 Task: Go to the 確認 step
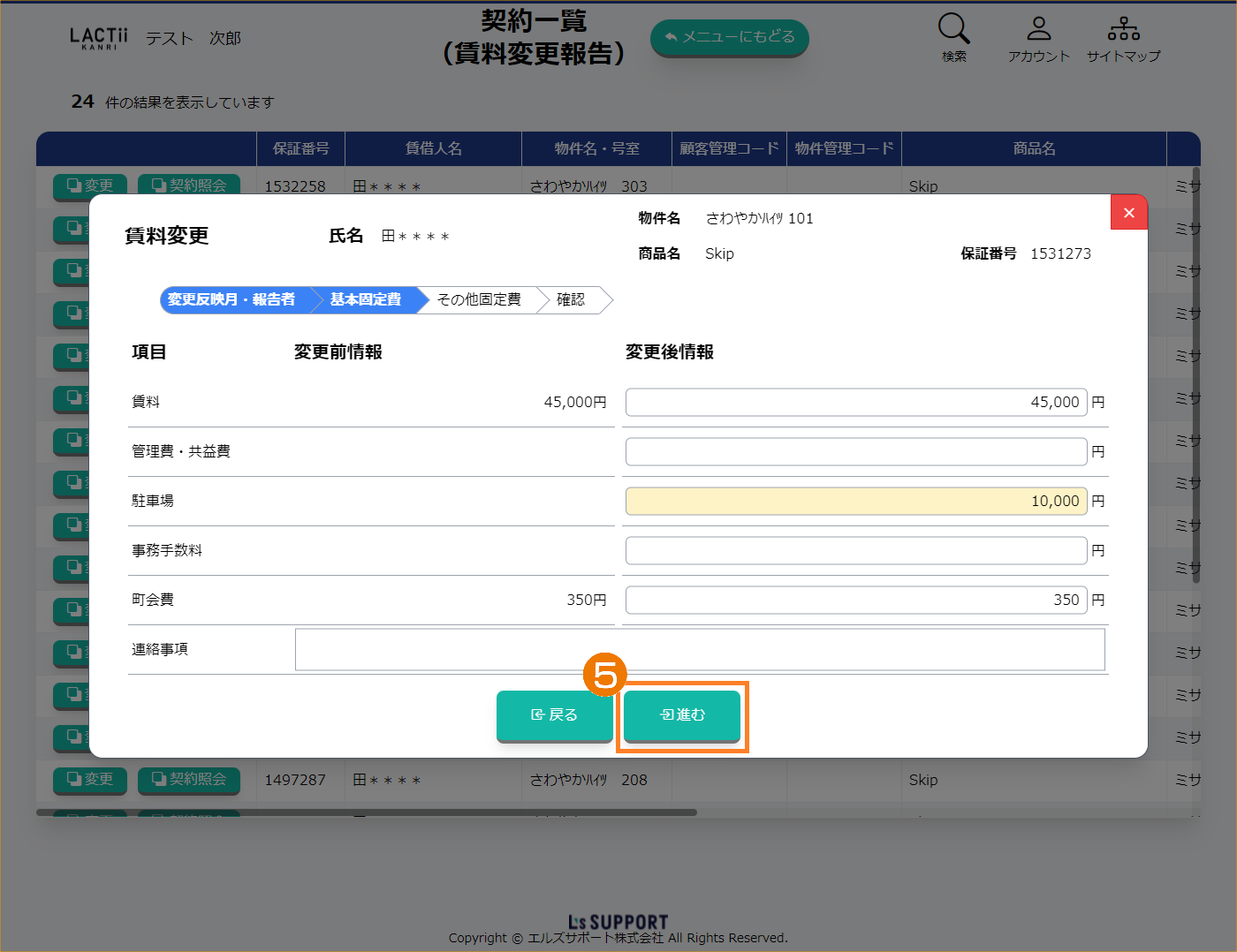571,300
